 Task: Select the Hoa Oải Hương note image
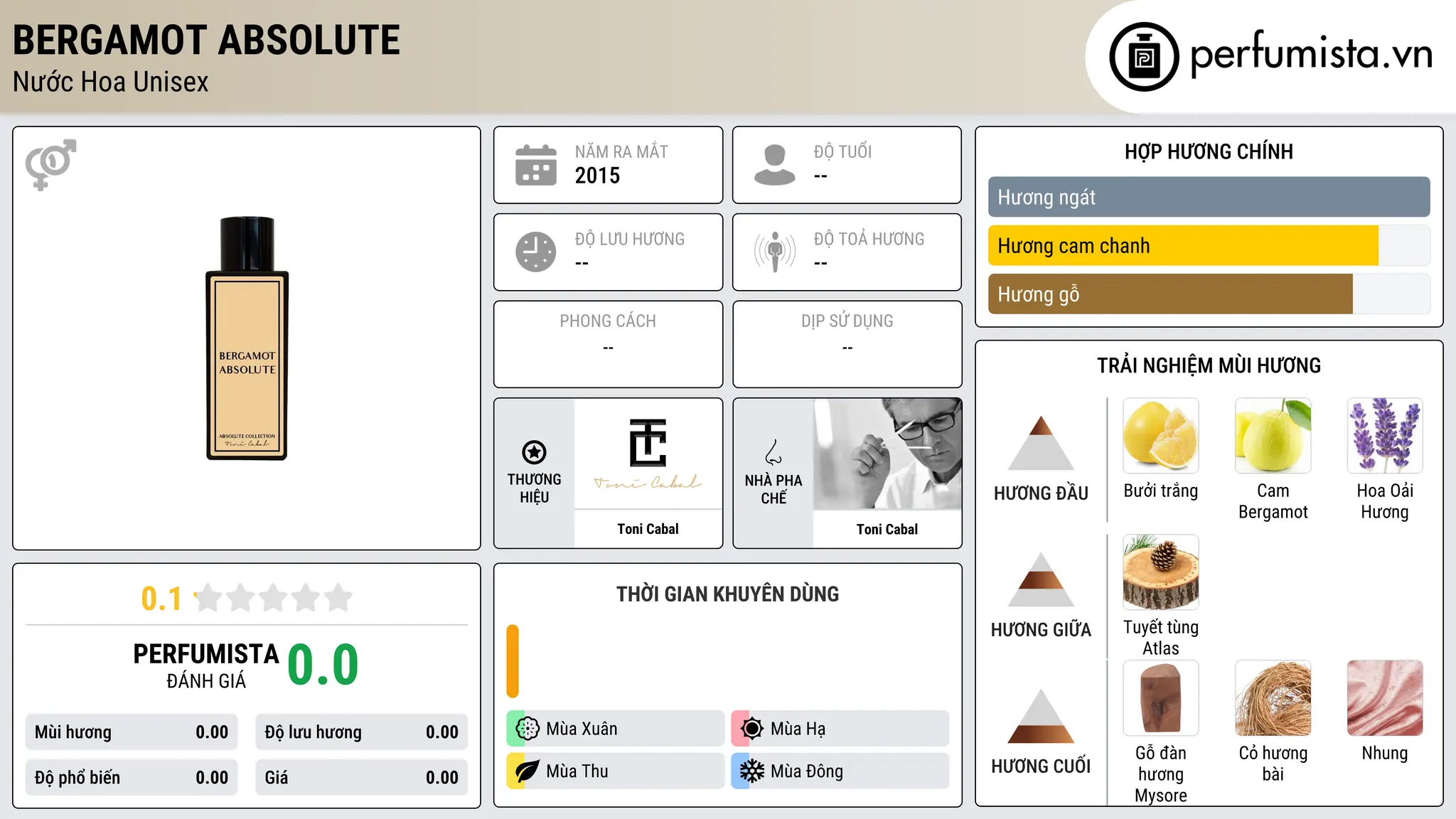1385,436
